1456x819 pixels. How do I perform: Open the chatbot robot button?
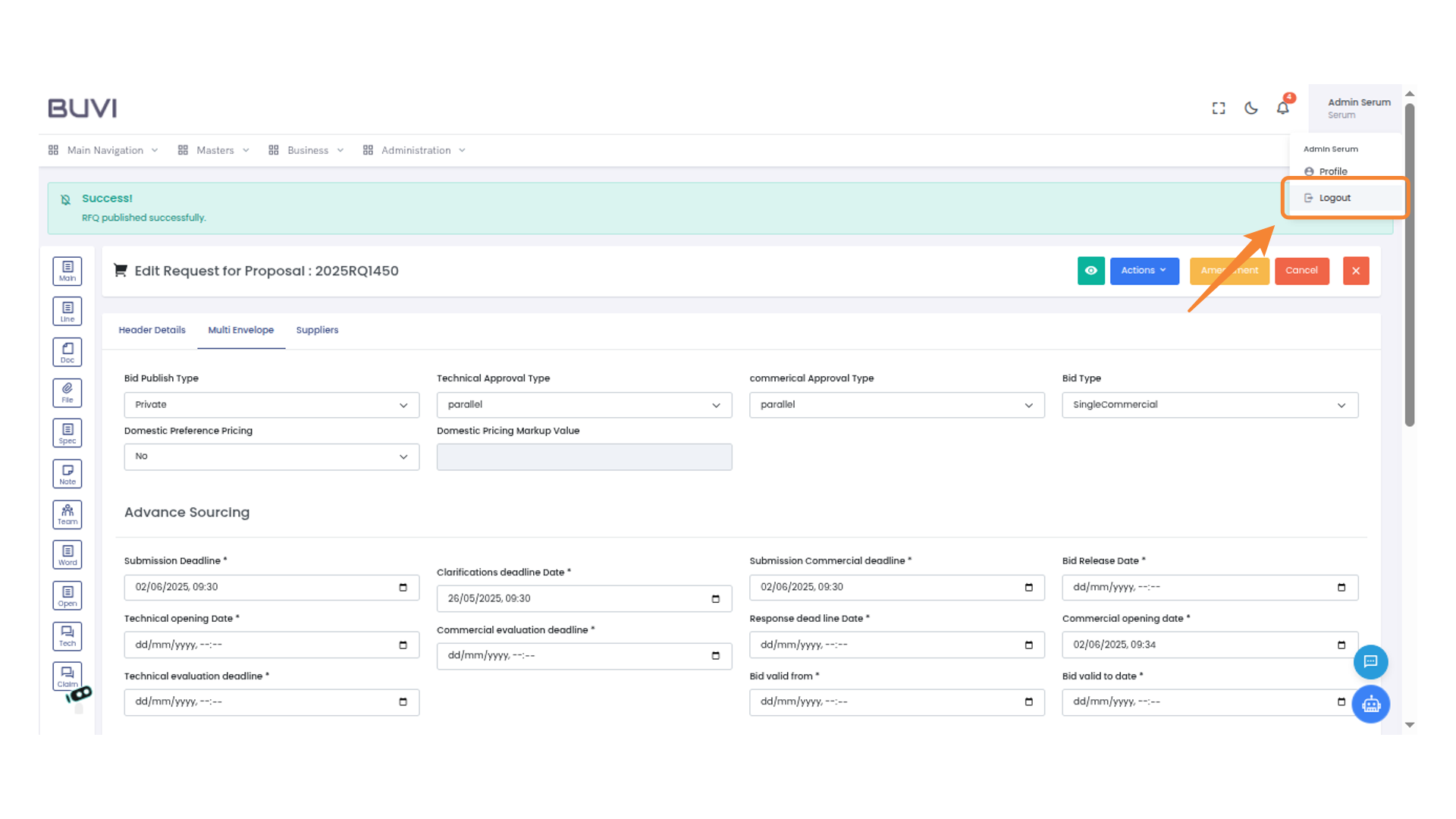(1370, 704)
